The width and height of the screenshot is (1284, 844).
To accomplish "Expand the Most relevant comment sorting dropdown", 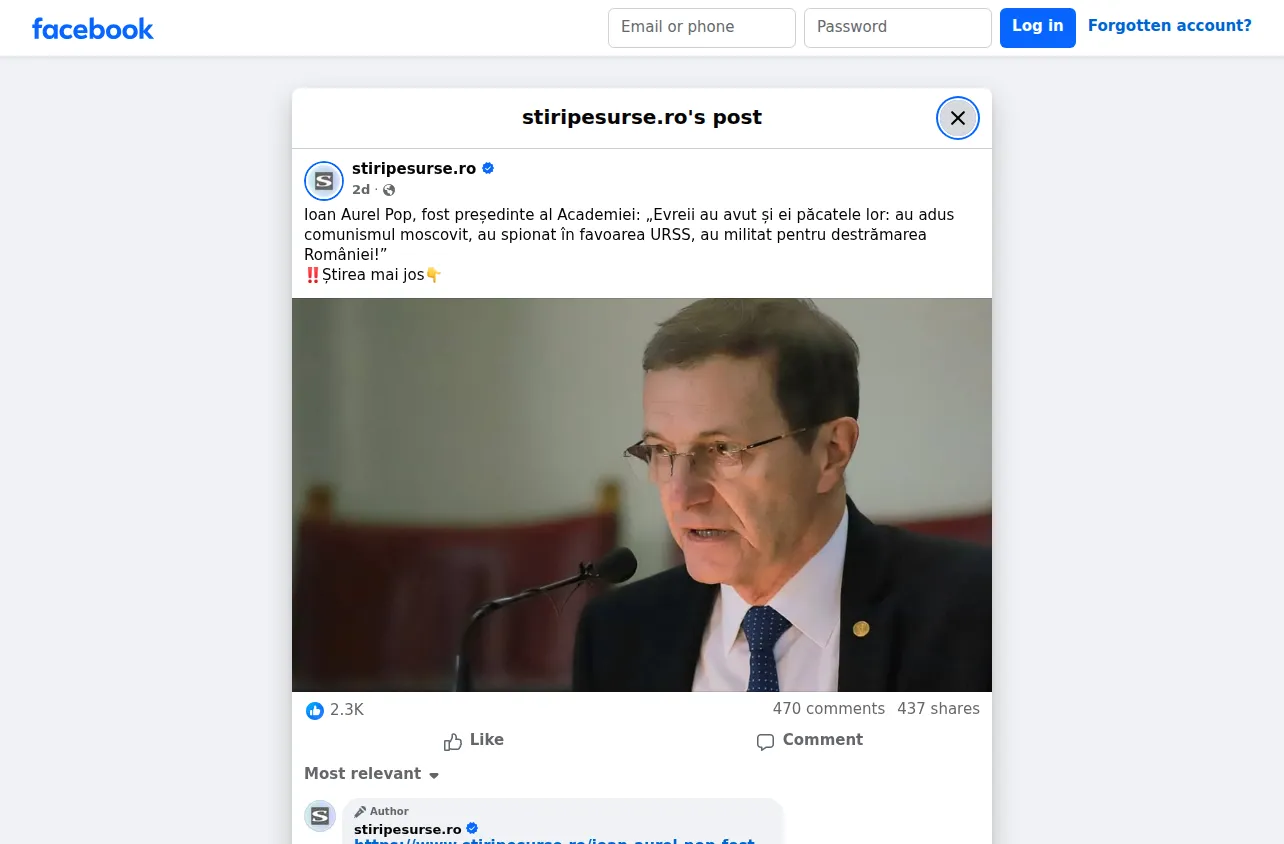I will coord(372,774).
